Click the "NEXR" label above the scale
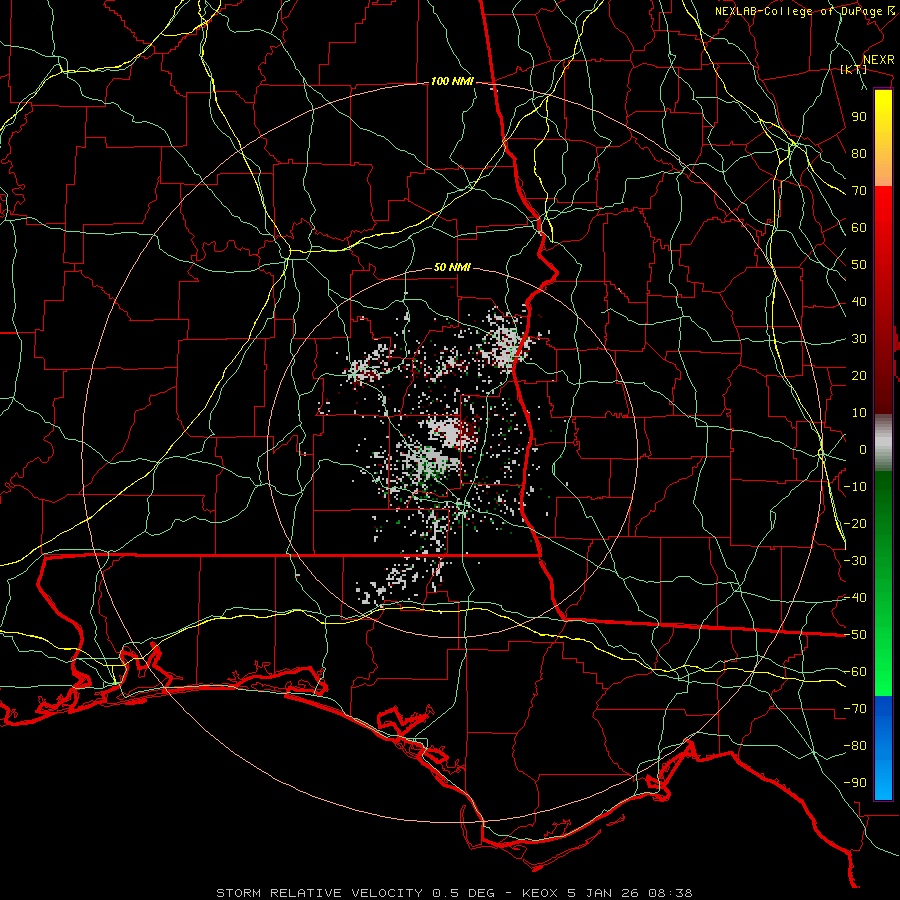 pos(878,60)
